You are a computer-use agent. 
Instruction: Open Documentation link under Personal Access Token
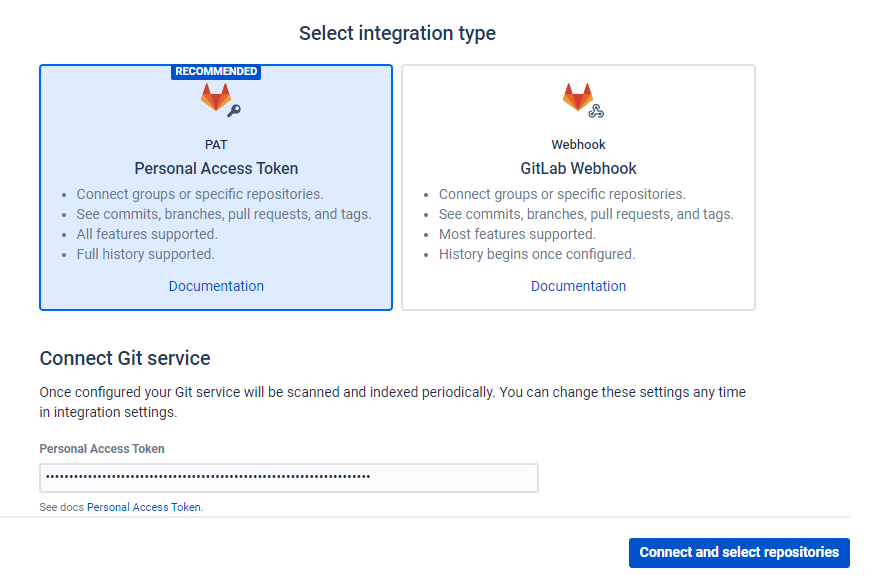click(x=216, y=286)
